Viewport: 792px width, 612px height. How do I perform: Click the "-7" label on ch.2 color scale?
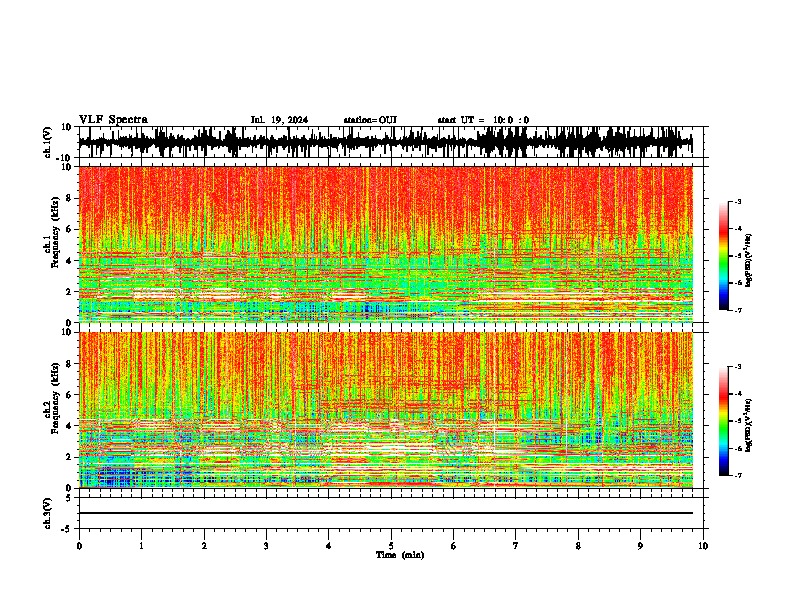(x=737, y=475)
